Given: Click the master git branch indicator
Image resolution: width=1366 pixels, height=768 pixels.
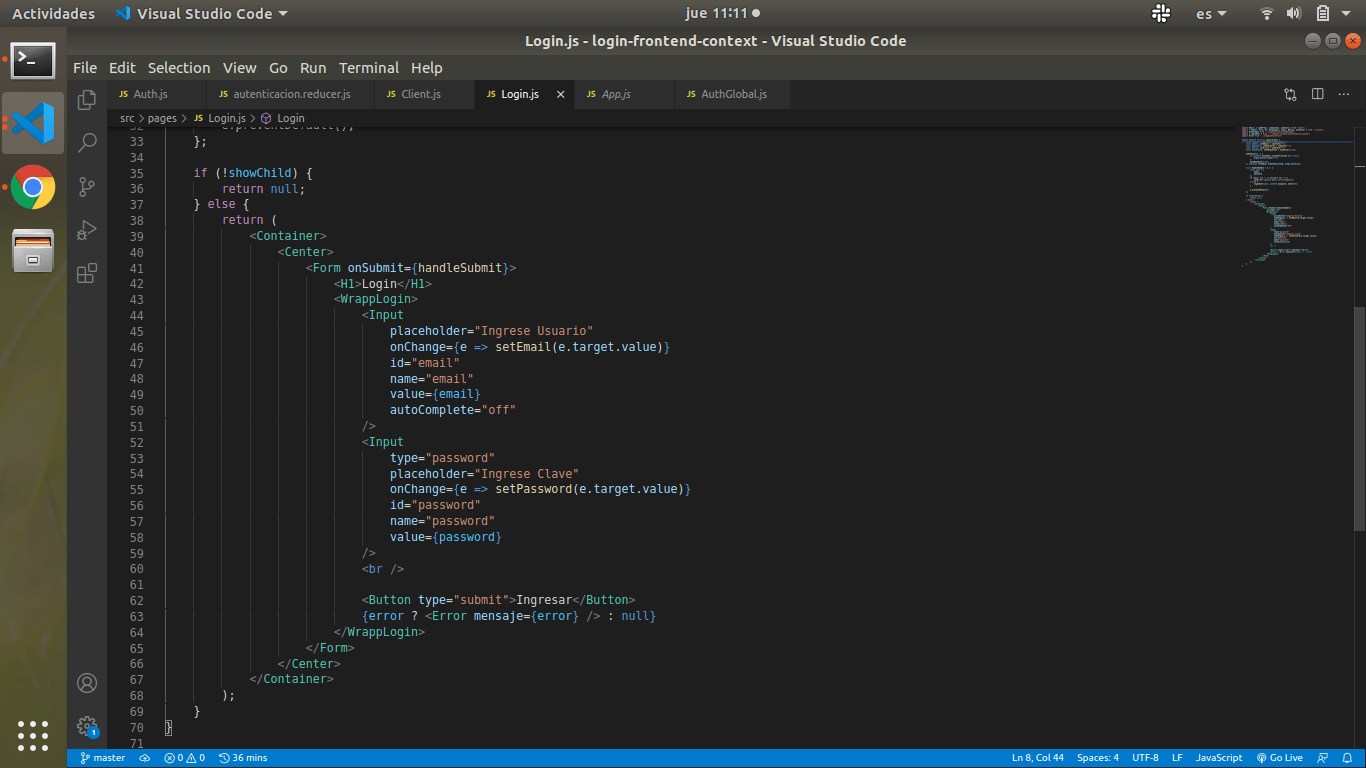Looking at the screenshot, I should (103, 758).
